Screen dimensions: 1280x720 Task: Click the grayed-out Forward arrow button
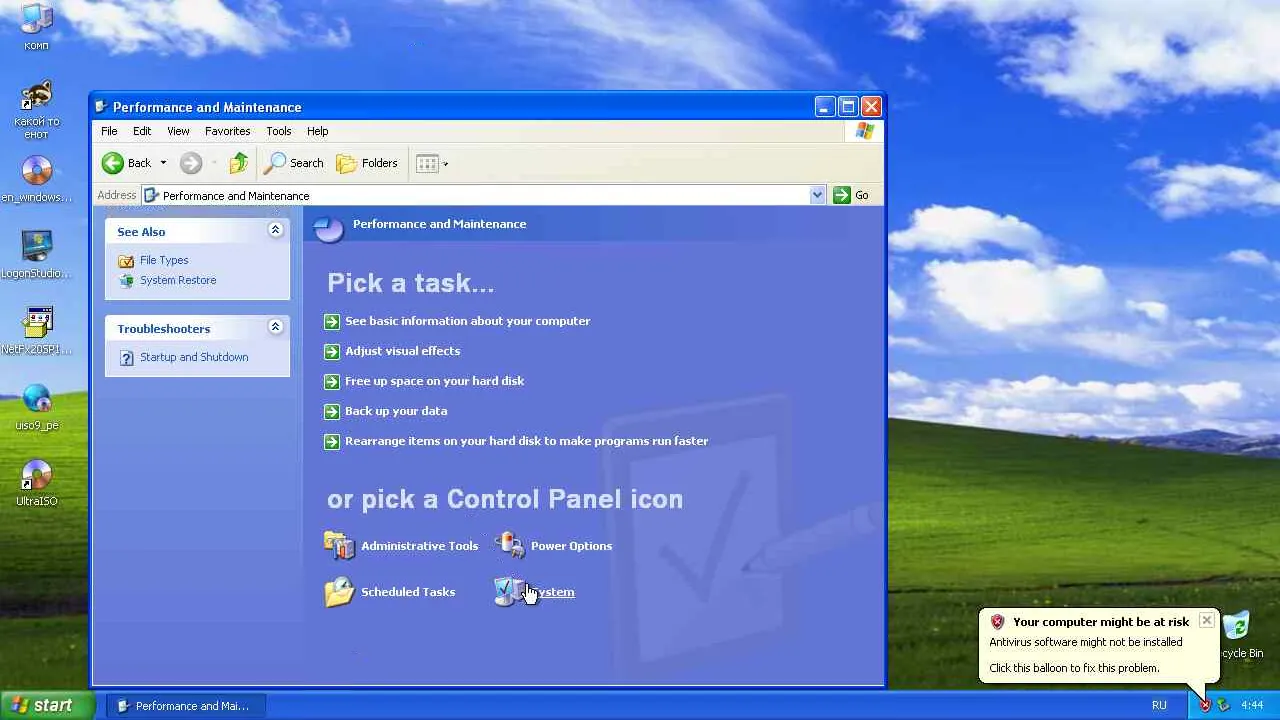tap(191, 163)
